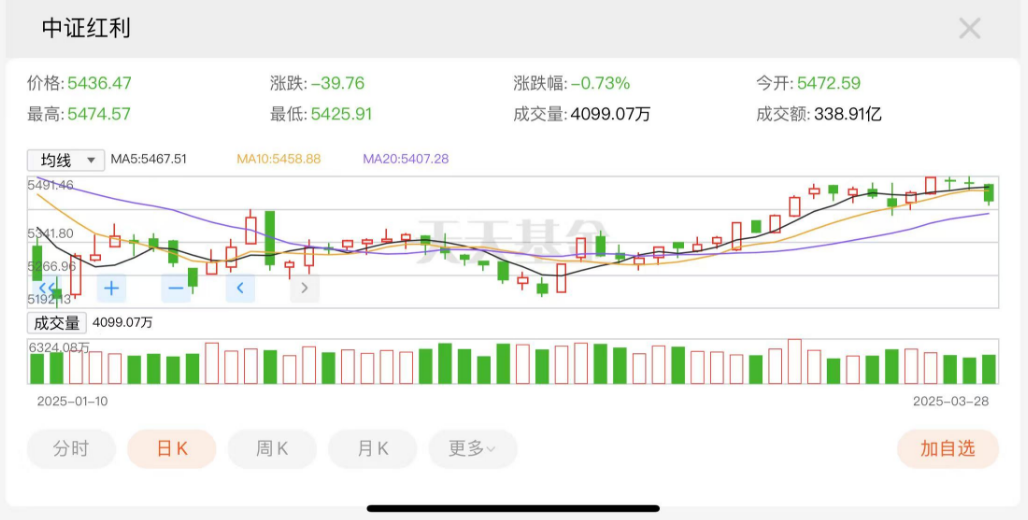
Task: Click the 5491.46 price axis label
Action: tap(50, 185)
